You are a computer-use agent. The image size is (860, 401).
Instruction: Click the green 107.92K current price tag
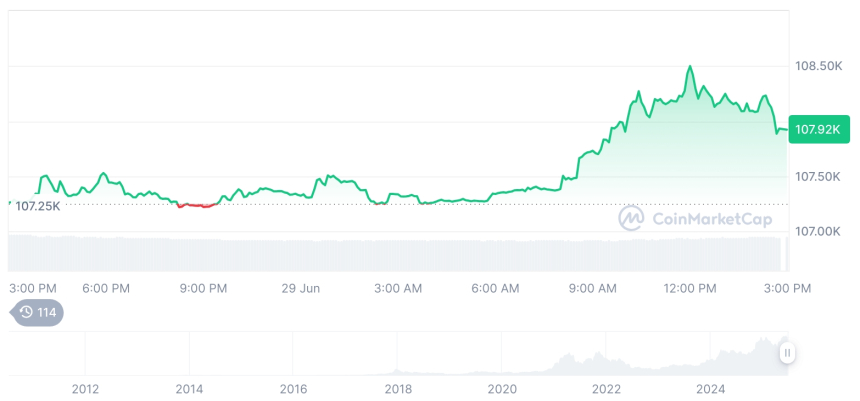[x=816, y=130]
